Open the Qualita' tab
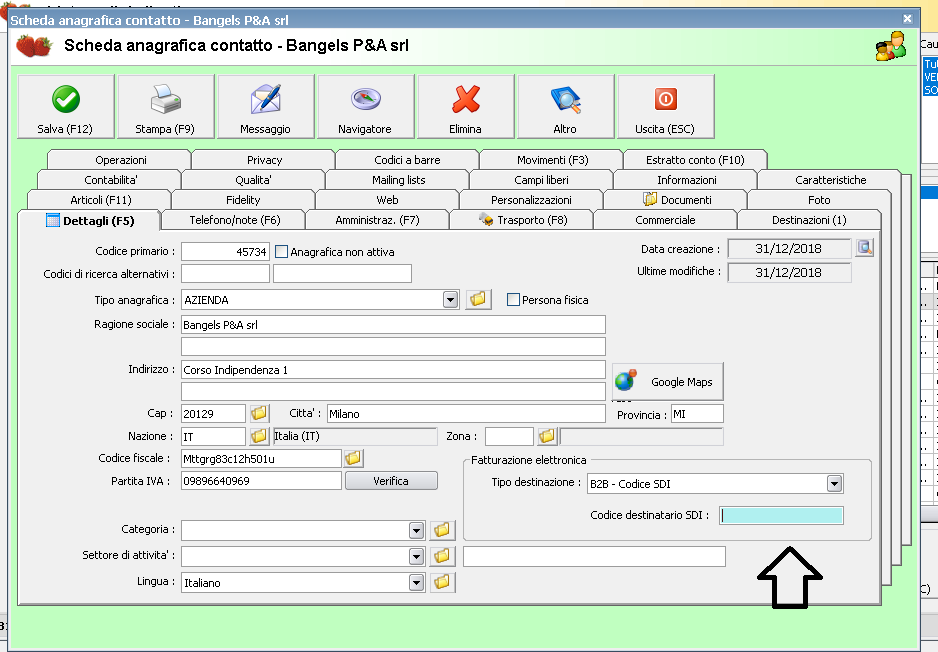Image resolution: width=938 pixels, height=652 pixels. [x=253, y=180]
